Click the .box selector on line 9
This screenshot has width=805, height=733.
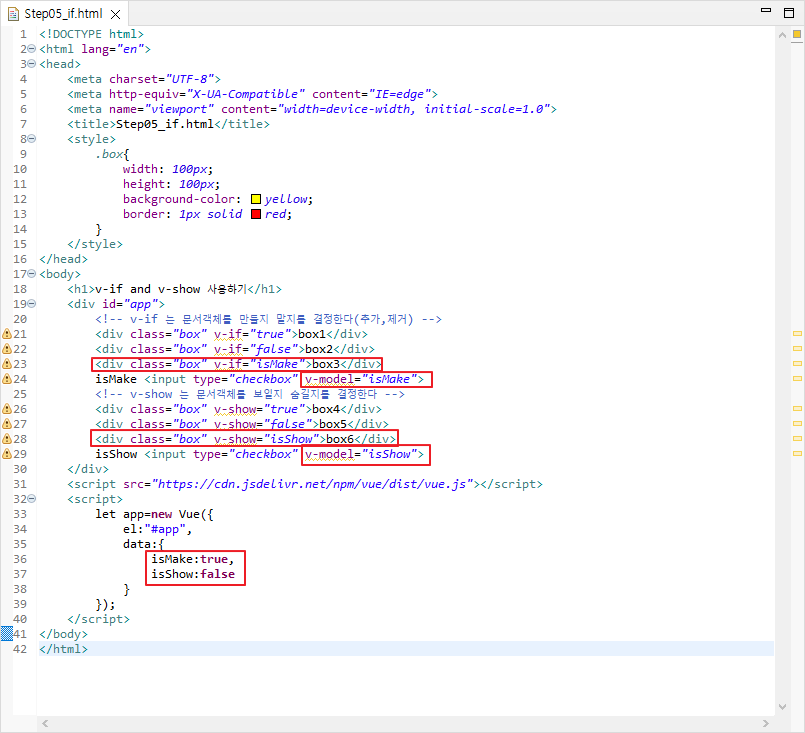[x=112, y=154]
